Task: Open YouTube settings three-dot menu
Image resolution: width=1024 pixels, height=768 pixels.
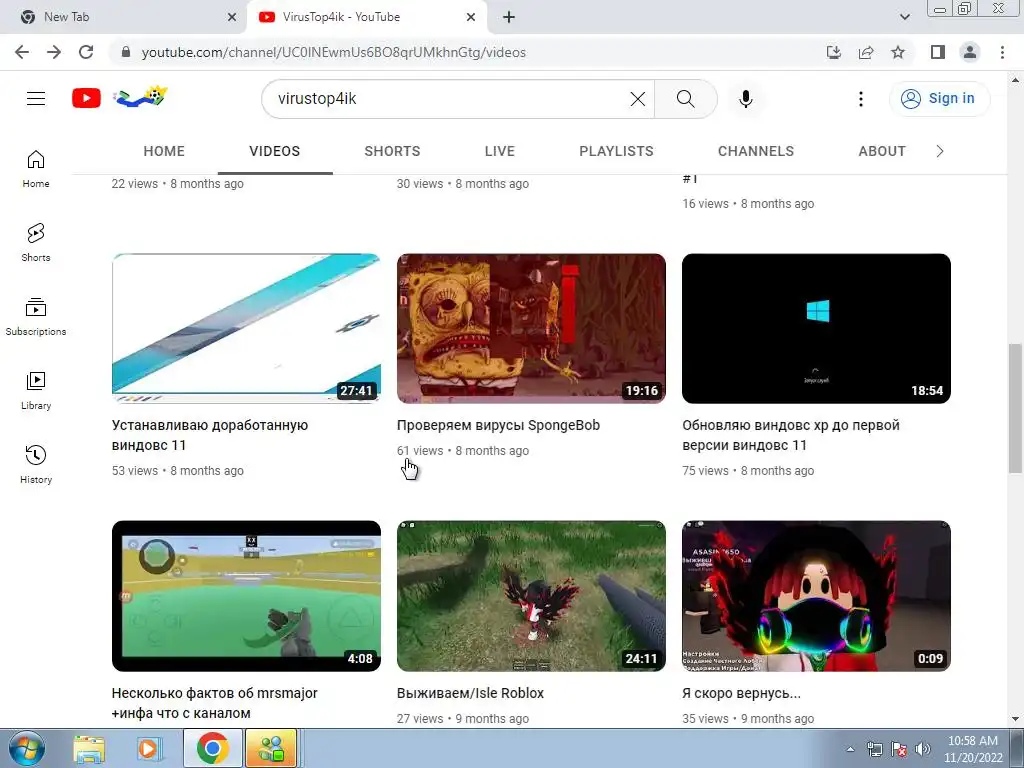Action: [x=860, y=99]
